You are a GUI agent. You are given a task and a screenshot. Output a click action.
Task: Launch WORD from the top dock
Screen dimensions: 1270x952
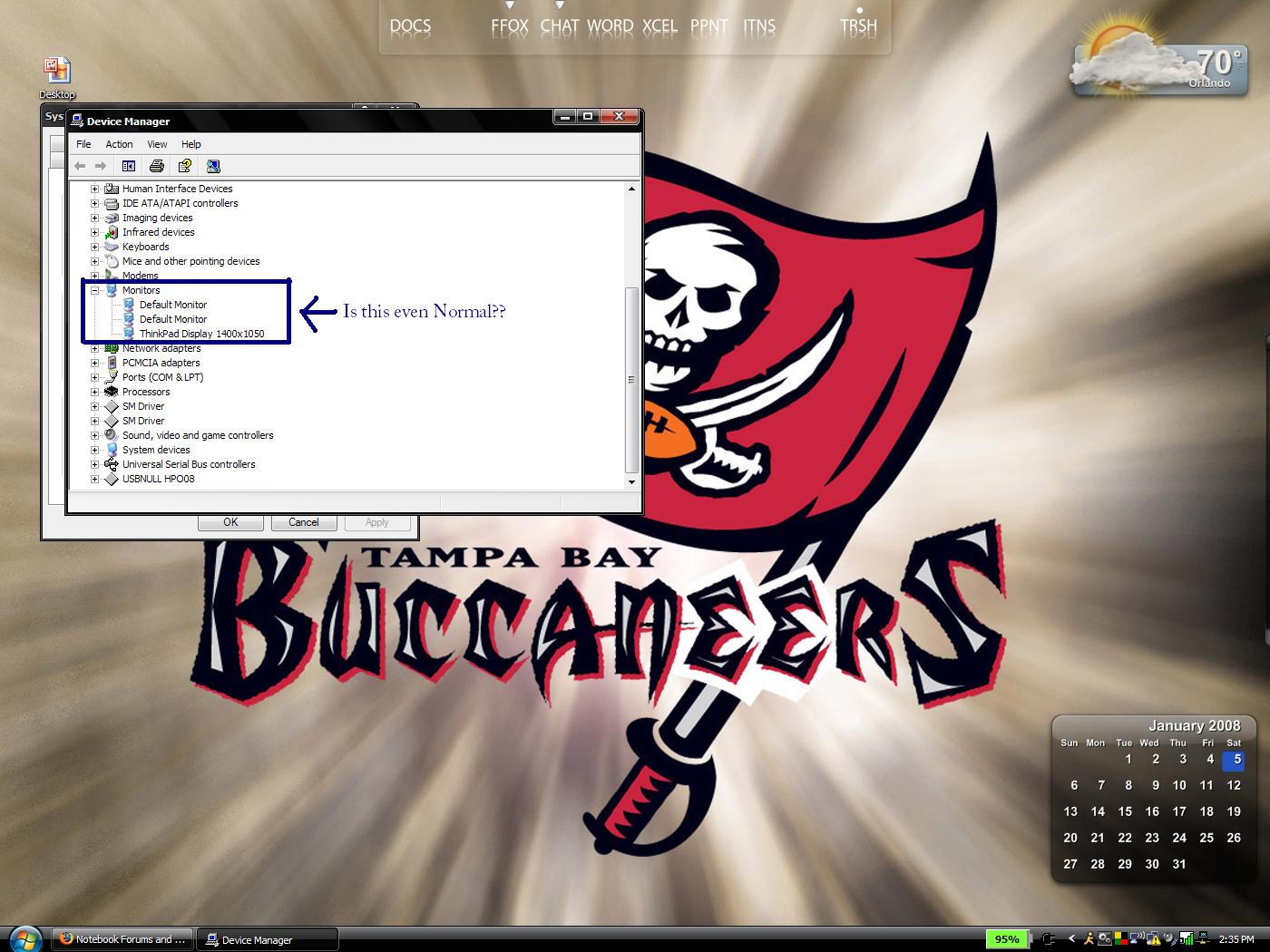click(x=610, y=26)
